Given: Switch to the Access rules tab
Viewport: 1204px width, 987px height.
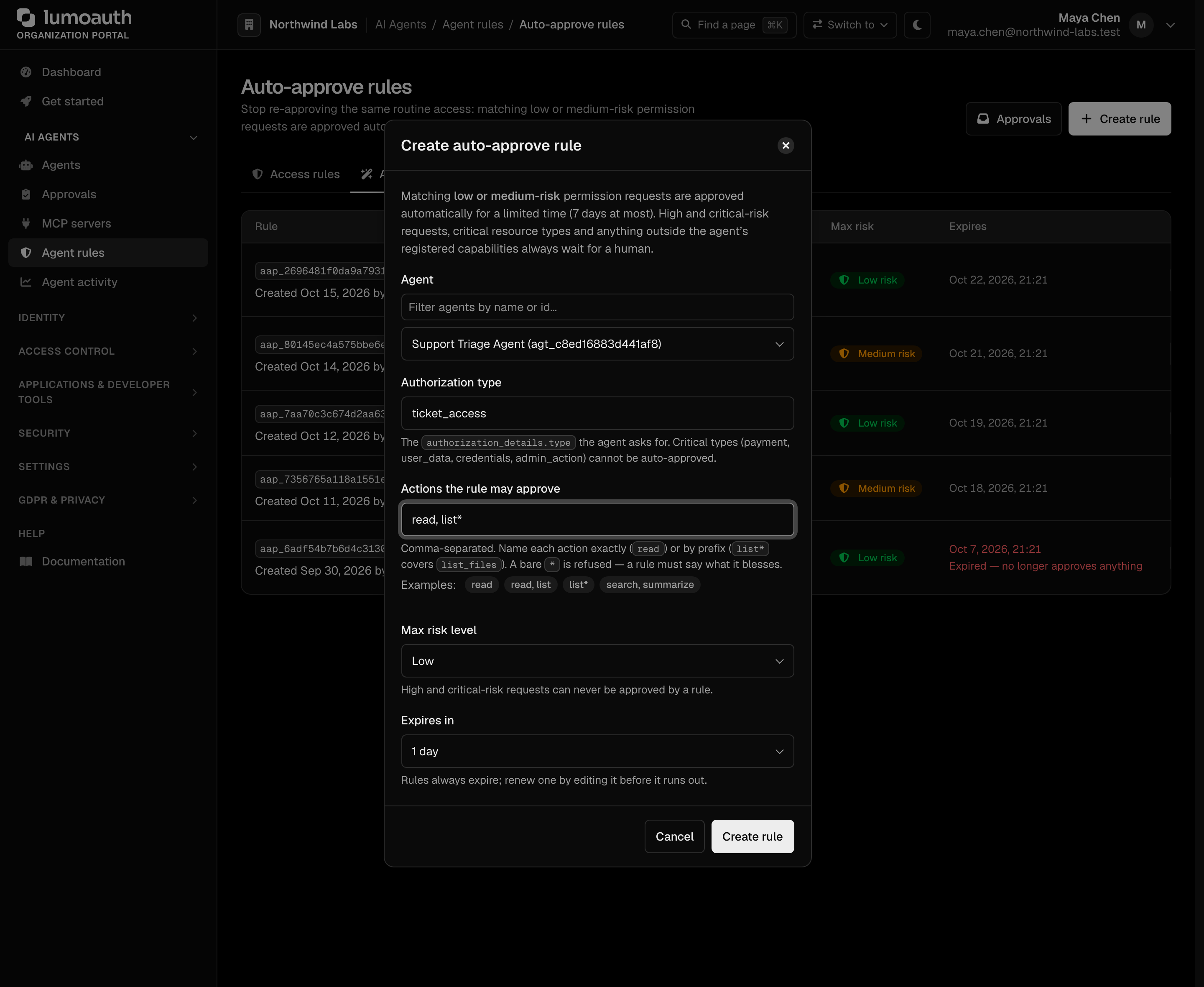Looking at the screenshot, I should (296, 174).
